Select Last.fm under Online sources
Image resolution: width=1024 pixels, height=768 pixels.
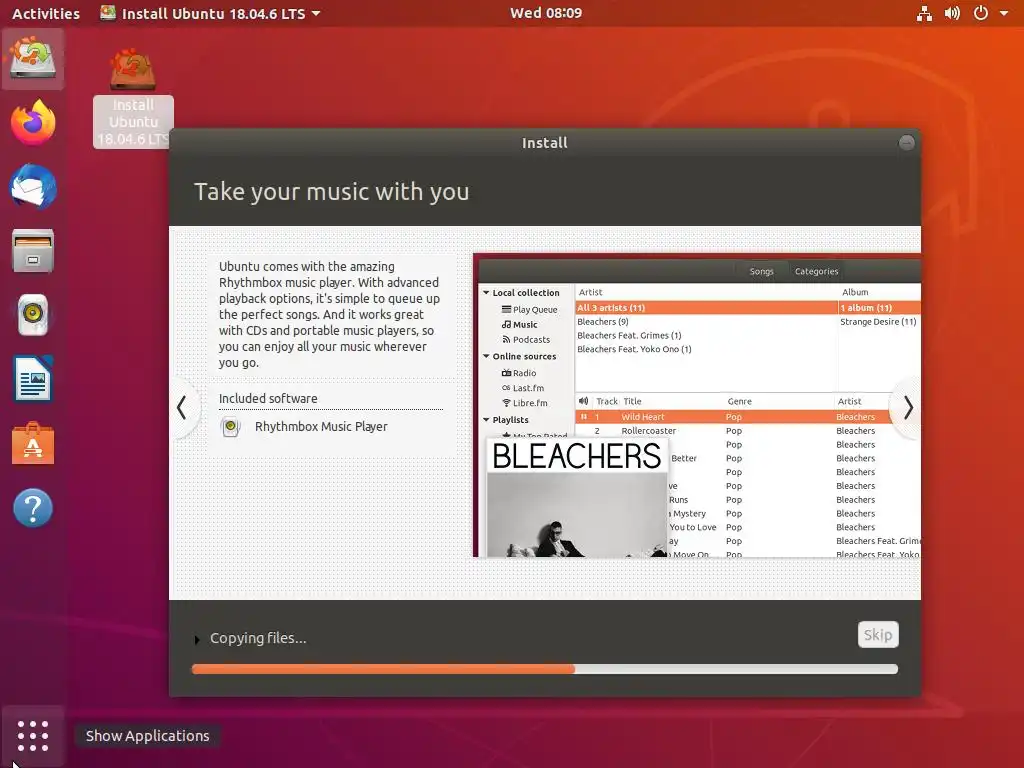tap(522, 388)
